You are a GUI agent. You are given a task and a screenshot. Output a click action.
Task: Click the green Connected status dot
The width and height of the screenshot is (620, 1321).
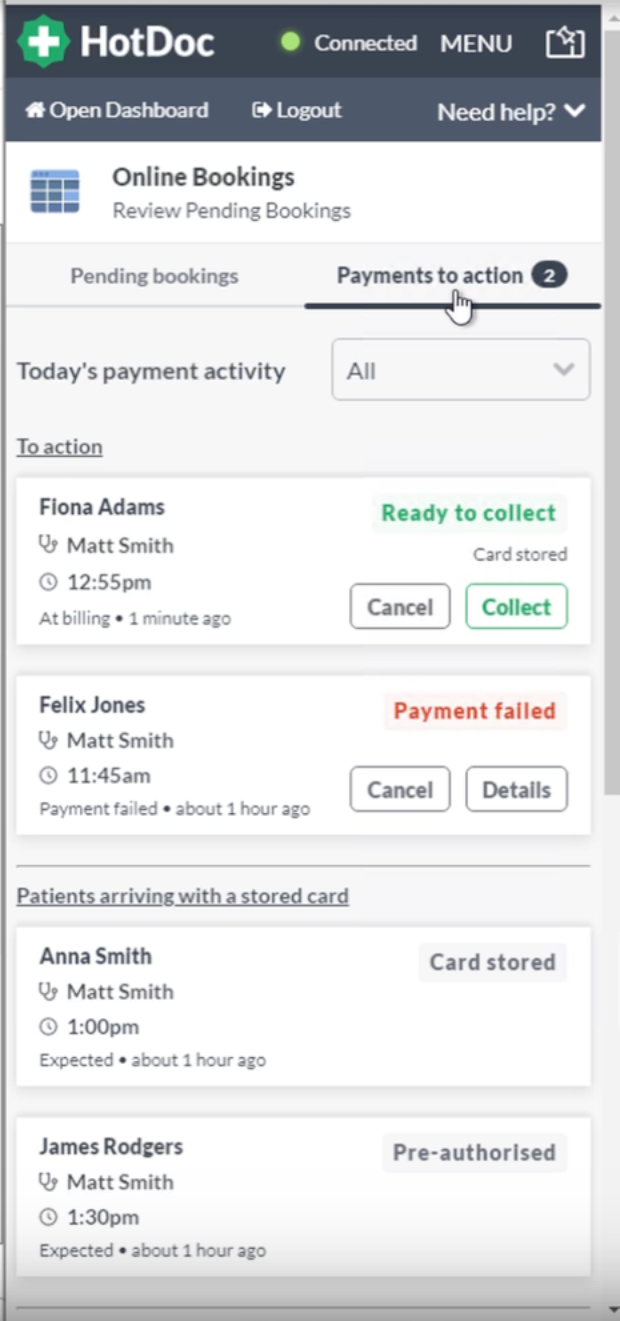tap(290, 43)
